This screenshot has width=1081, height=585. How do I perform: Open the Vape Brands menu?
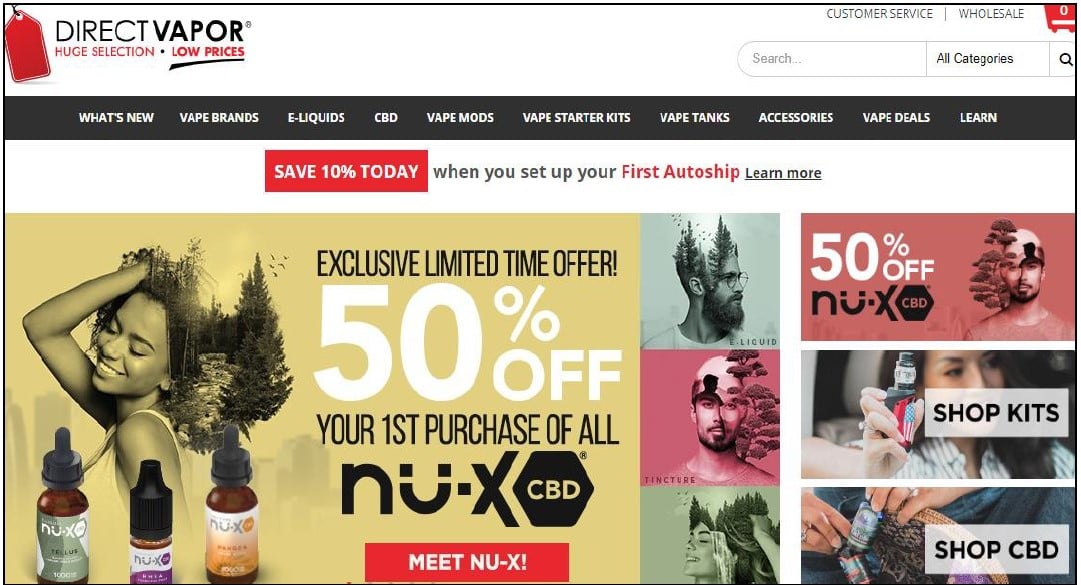pos(219,118)
